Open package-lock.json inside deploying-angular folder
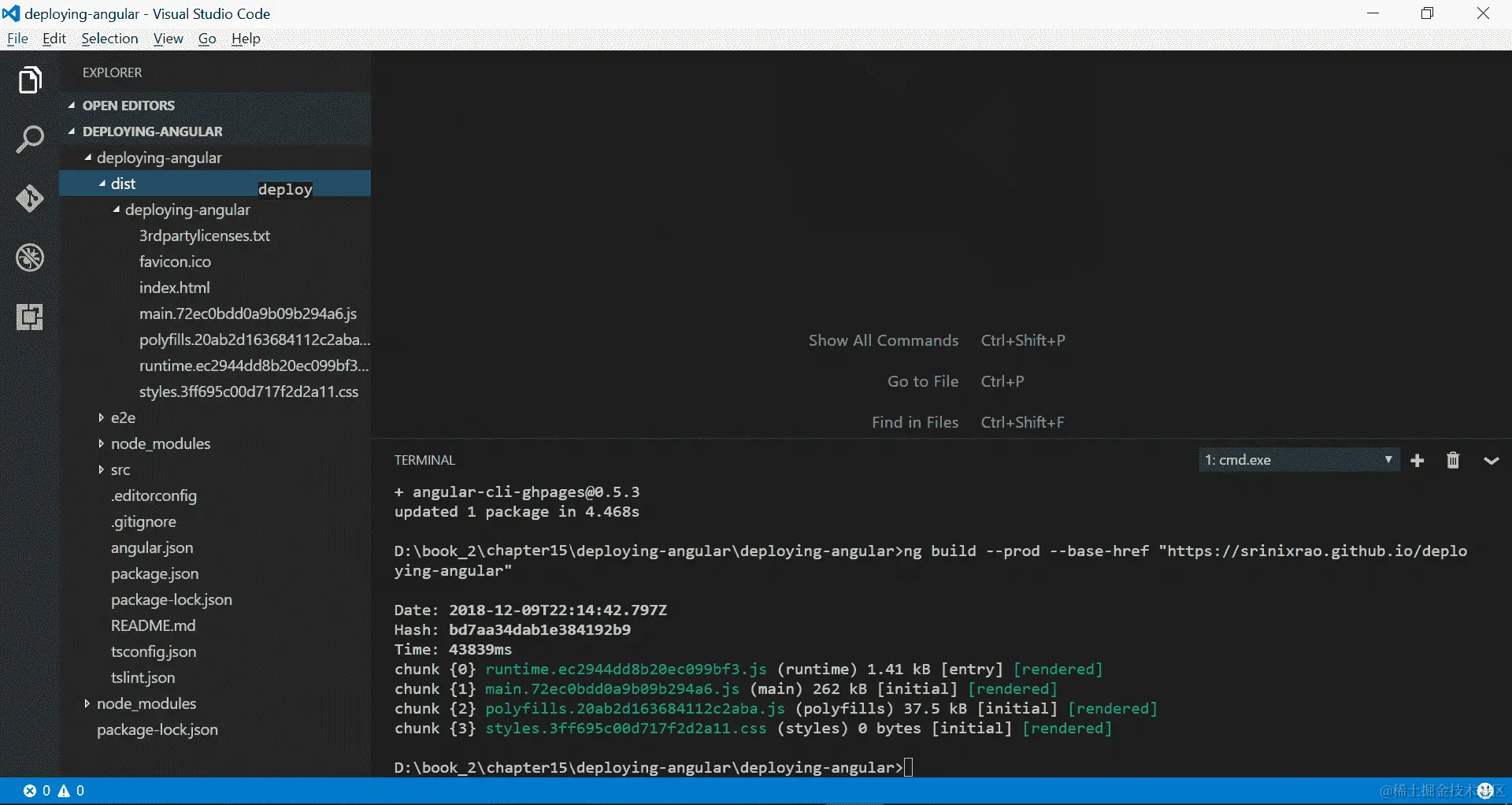1512x805 pixels. click(172, 599)
